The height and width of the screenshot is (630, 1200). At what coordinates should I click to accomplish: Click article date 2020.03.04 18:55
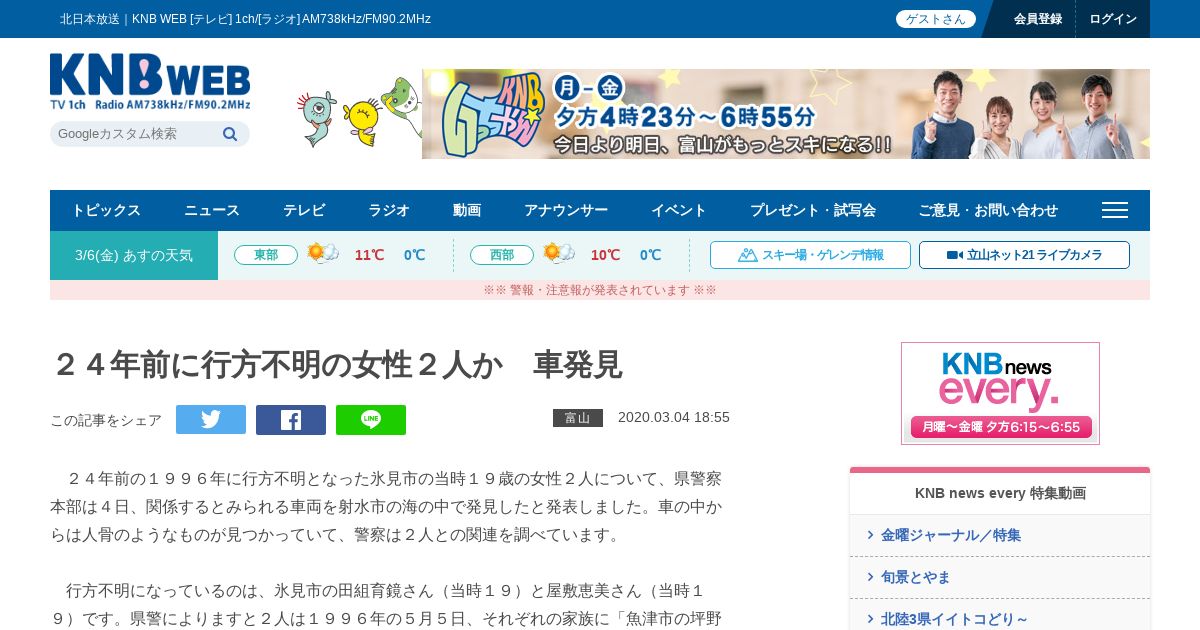pos(674,417)
